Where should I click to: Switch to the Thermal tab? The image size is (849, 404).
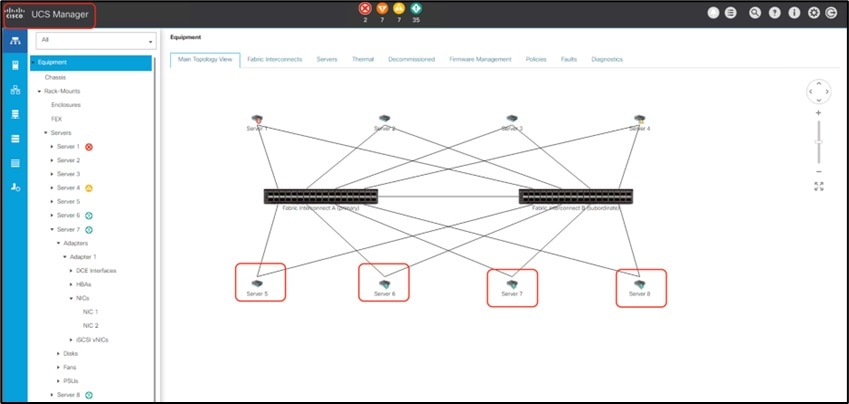[x=363, y=60]
